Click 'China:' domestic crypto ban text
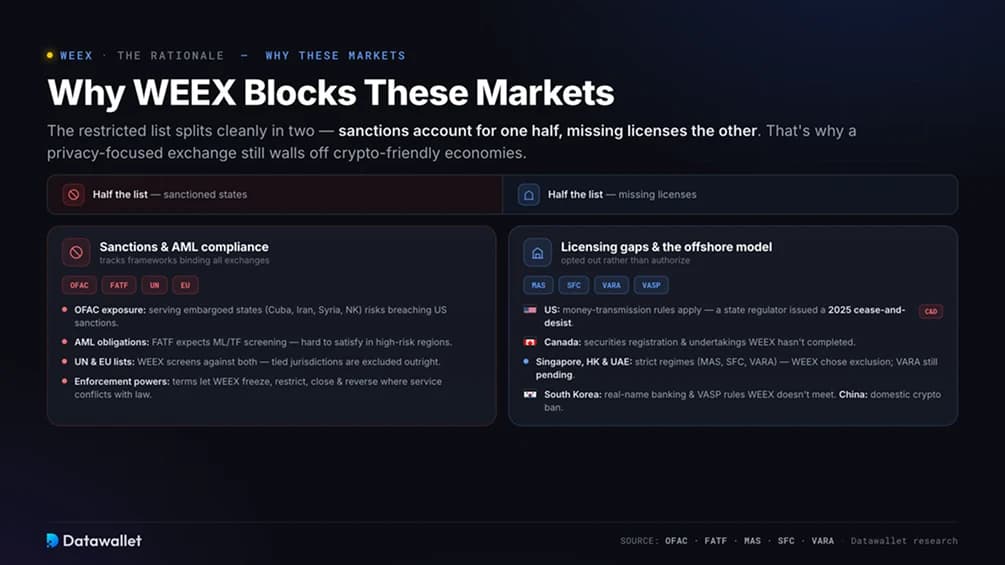The height and width of the screenshot is (565, 1005). (x=890, y=395)
